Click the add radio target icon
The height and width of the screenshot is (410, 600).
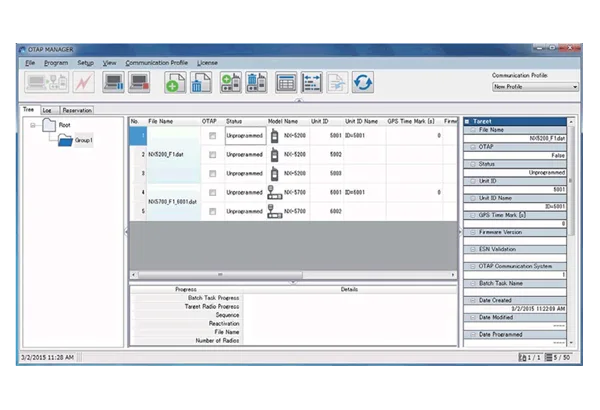231,82
